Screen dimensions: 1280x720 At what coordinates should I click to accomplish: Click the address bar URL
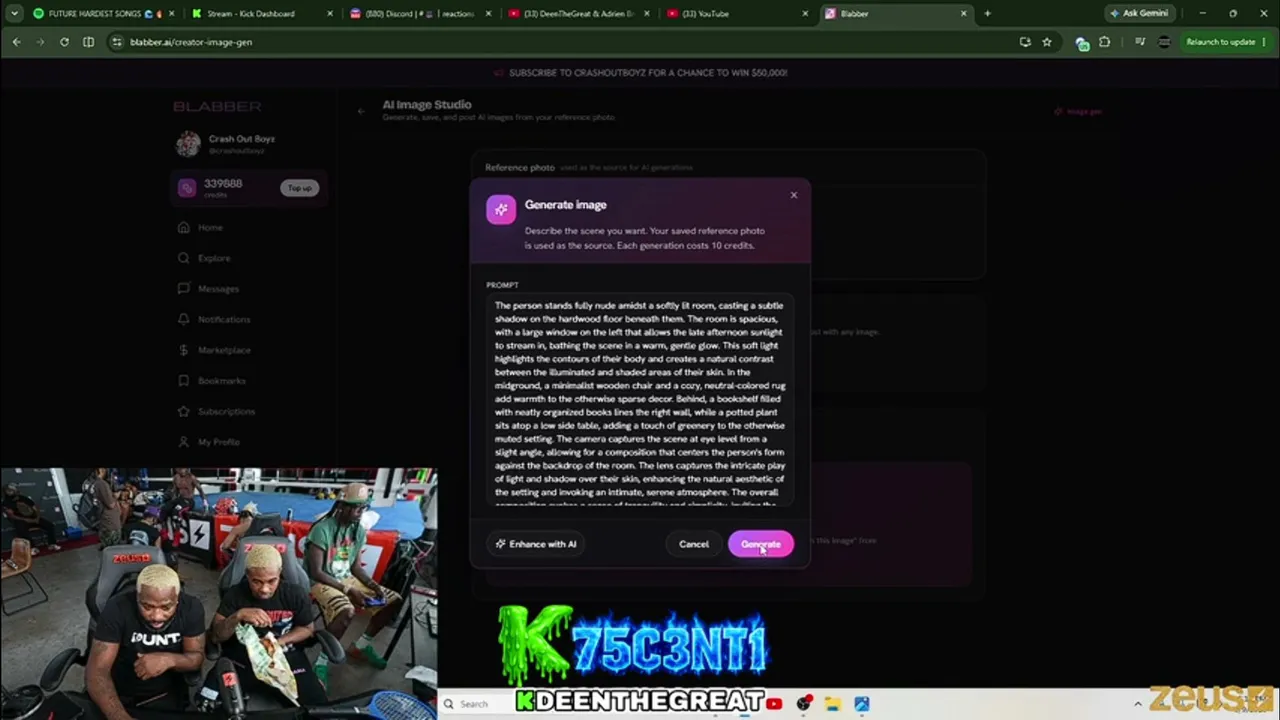coord(191,42)
